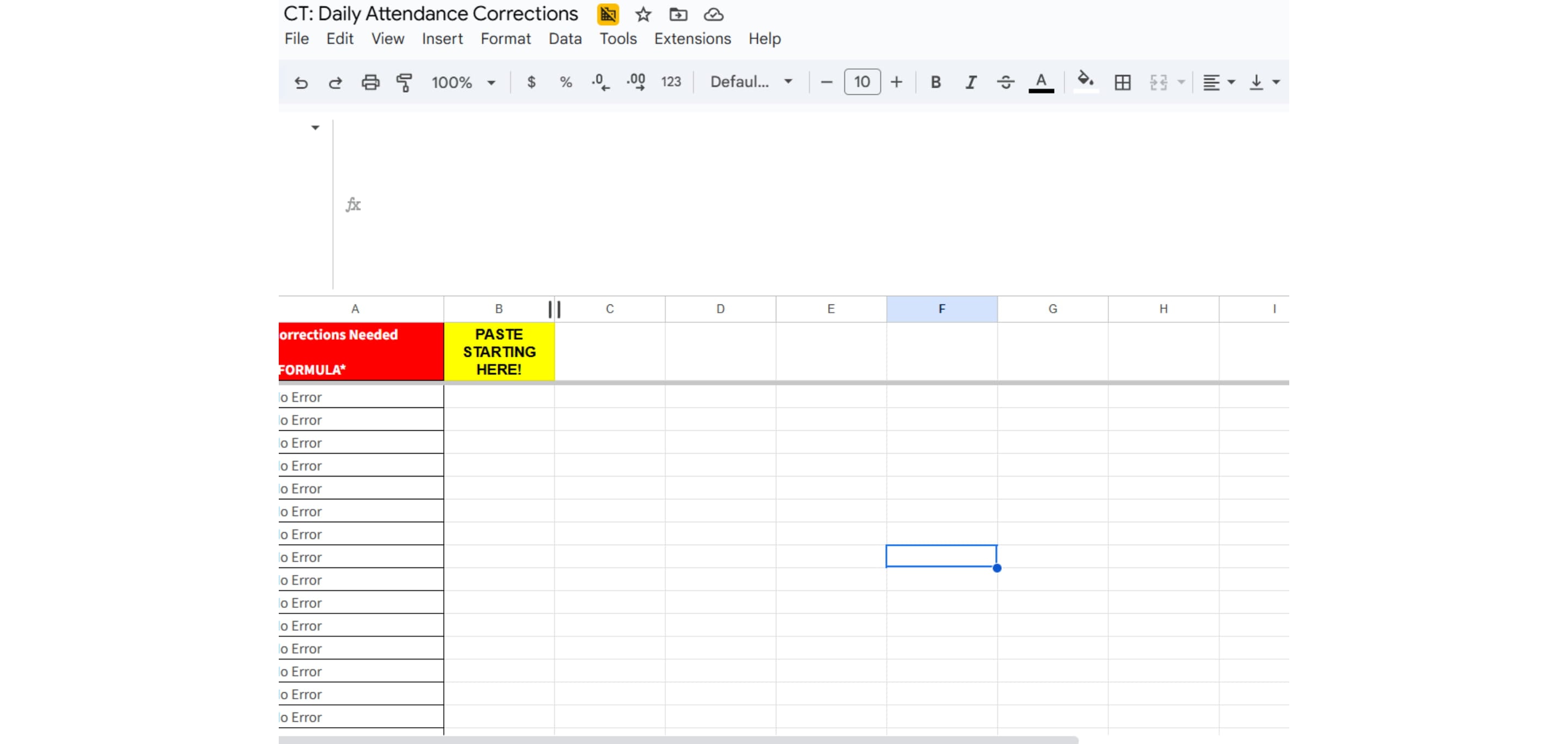Decrease decimal places icon
This screenshot has width=1568, height=744.
click(x=600, y=82)
